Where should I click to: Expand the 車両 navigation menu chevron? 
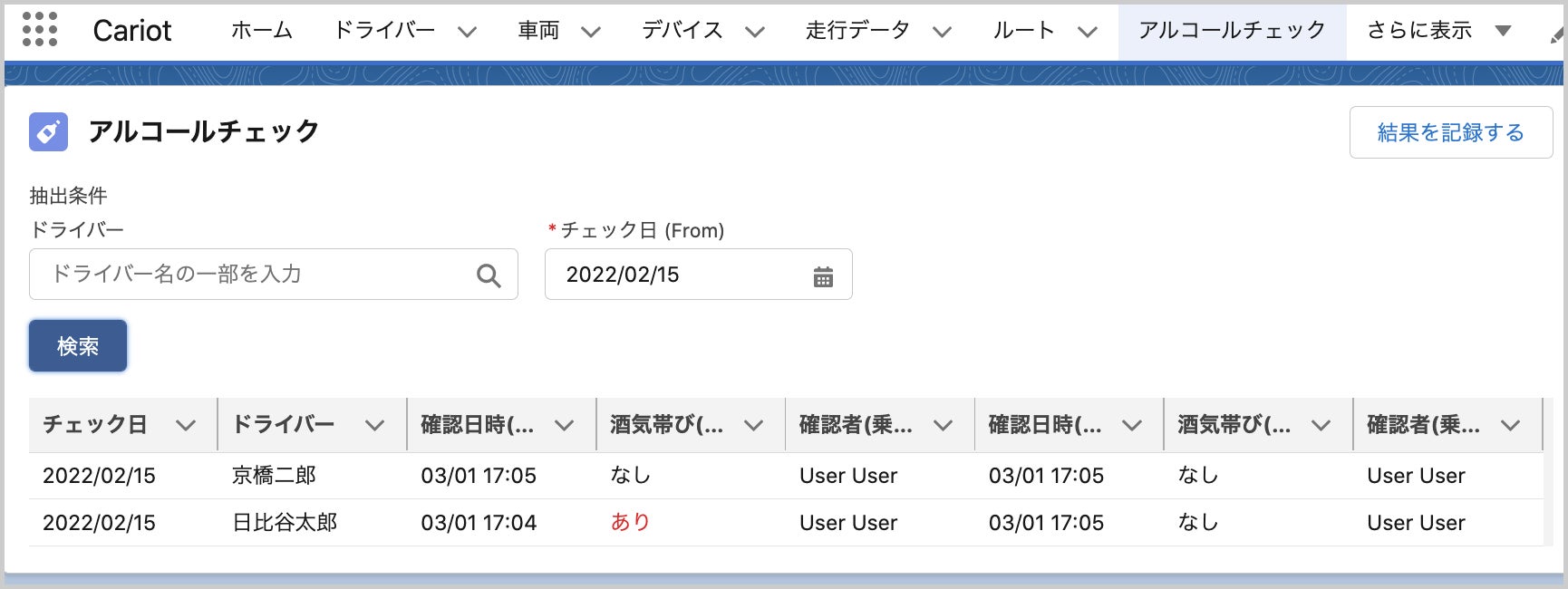[591, 33]
